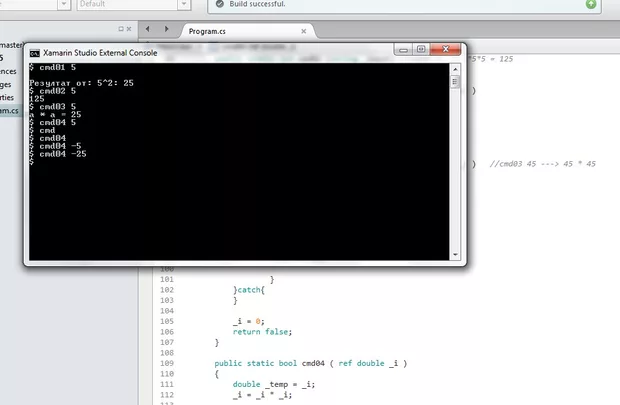Click the '//cmd03 45 ---> 45 * 45' comment
Viewport: 620px width, 405px height.
tap(543, 164)
